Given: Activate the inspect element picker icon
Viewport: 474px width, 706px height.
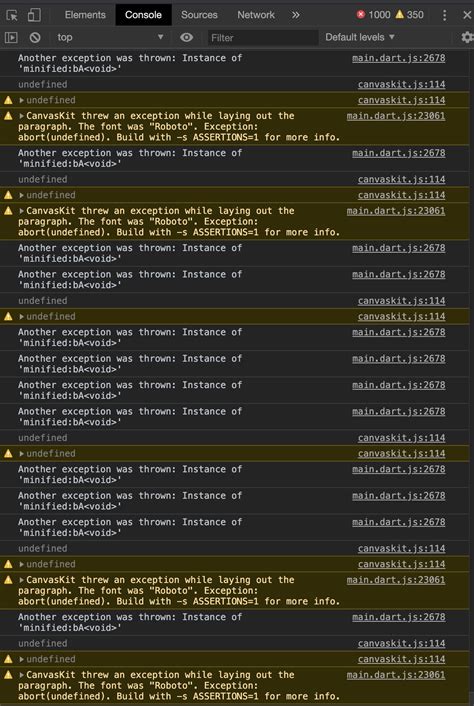Looking at the screenshot, I should (x=12, y=15).
